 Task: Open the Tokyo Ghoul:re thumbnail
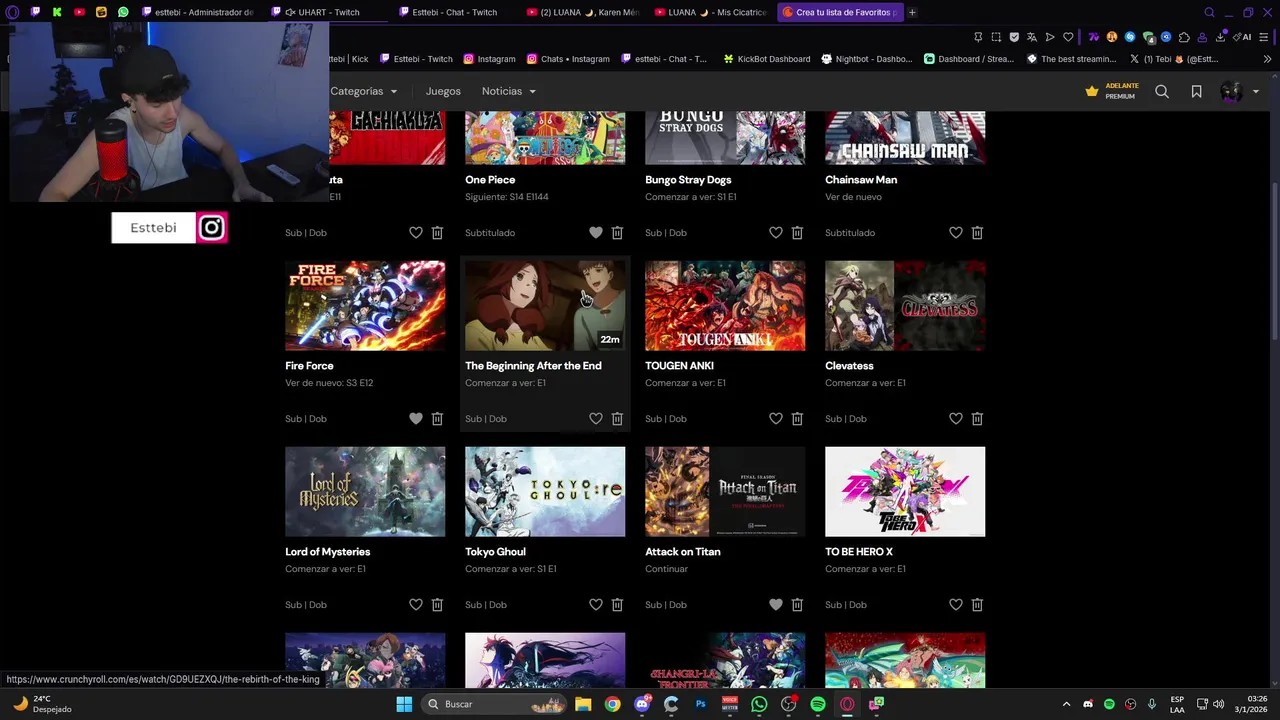click(x=545, y=492)
